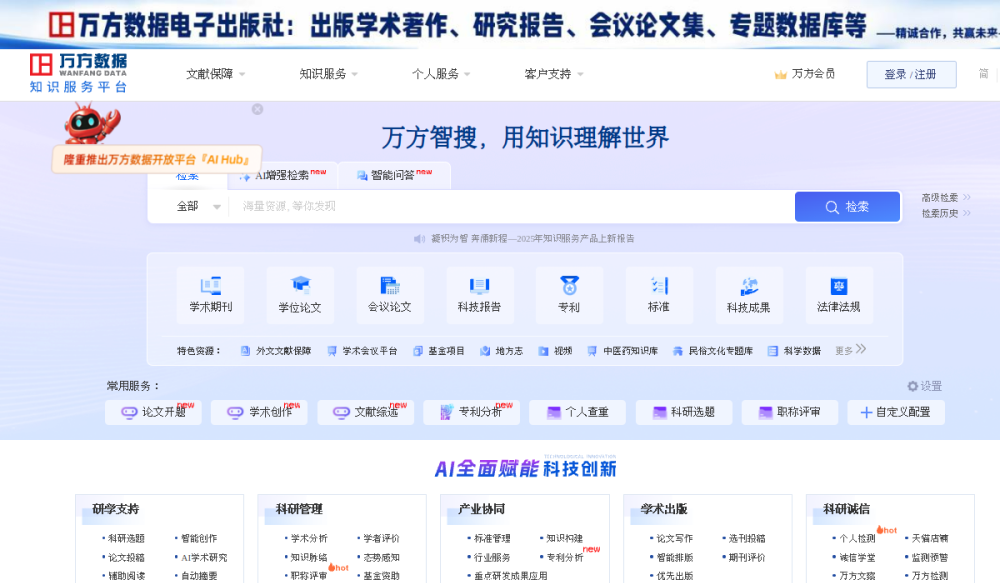This screenshot has width=1000, height=583.
Task: Close the AI Hub promotion popup
Action: coord(257,109)
